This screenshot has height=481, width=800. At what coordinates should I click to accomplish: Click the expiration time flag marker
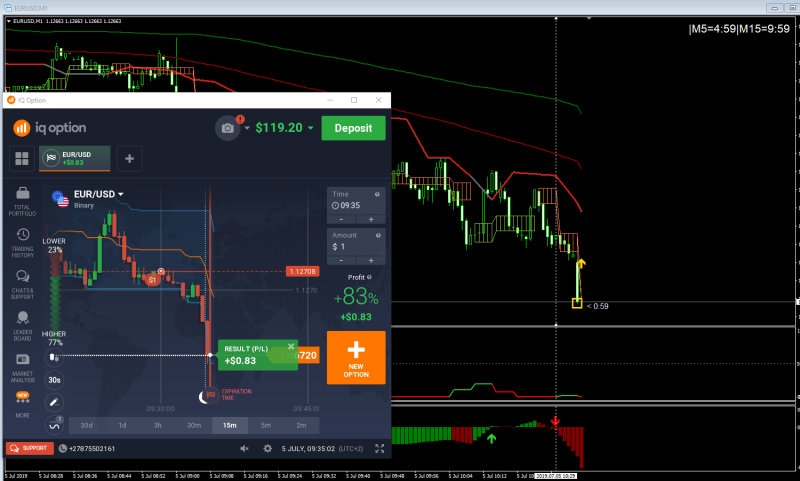pyautogui.click(x=210, y=395)
